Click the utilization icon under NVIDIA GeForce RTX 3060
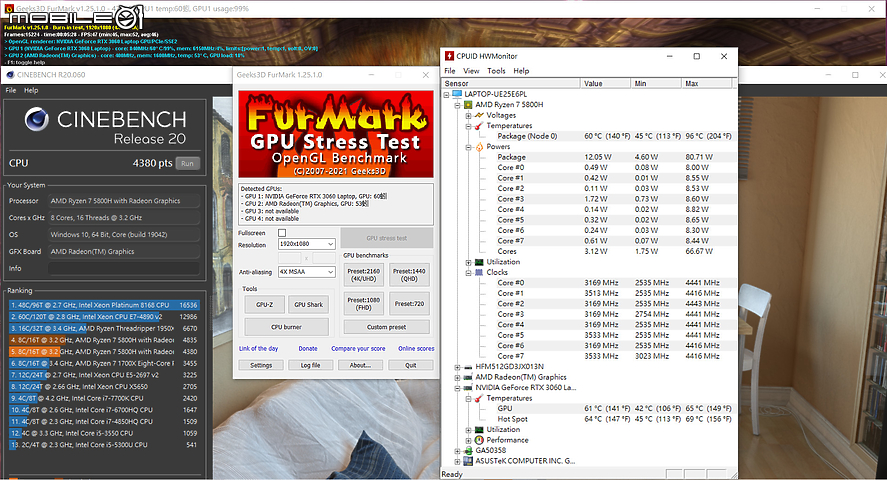This screenshot has height=480, width=887. pos(479,430)
